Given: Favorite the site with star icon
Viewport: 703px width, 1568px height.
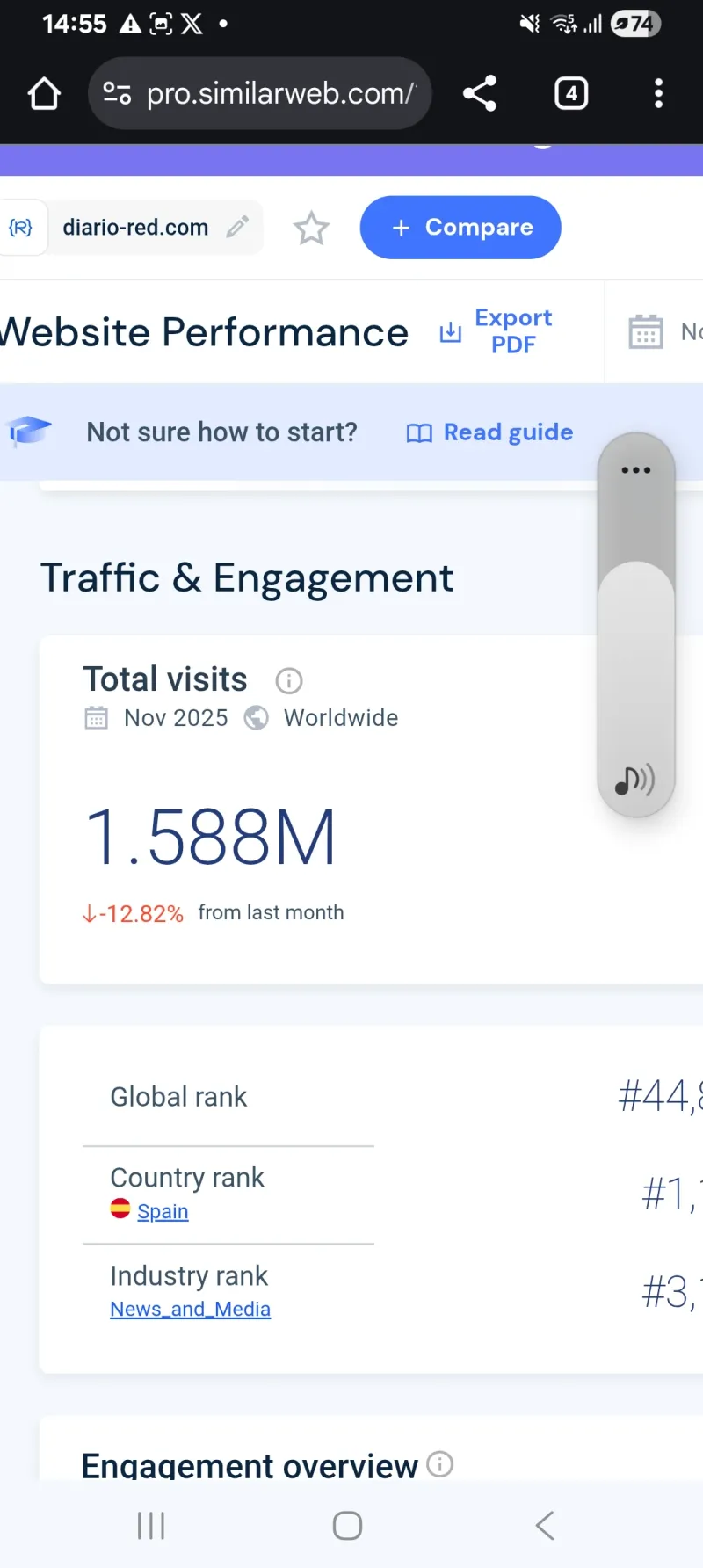Looking at the screenshot, I should pyautogui.click(x=311, y=229).
